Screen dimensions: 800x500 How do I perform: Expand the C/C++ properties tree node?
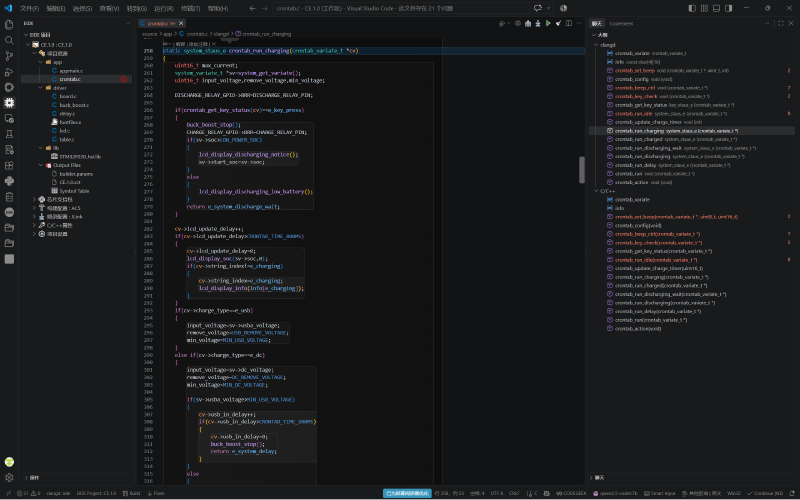coord(35,225)
